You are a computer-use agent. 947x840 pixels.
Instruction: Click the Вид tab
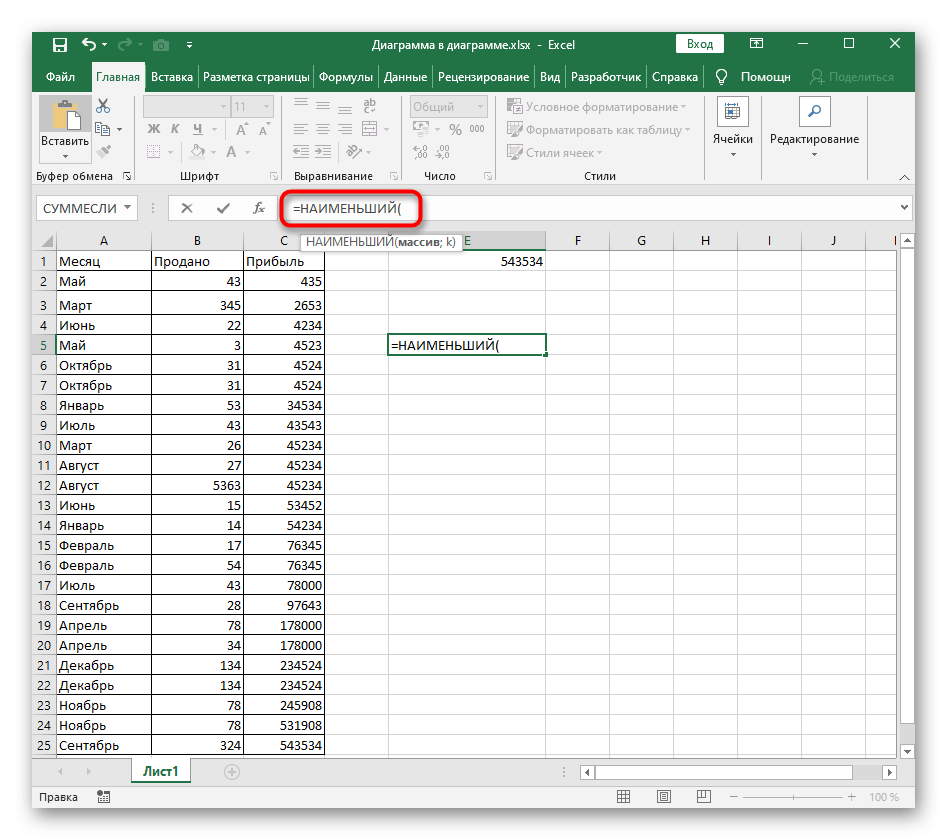pos(550,77)
